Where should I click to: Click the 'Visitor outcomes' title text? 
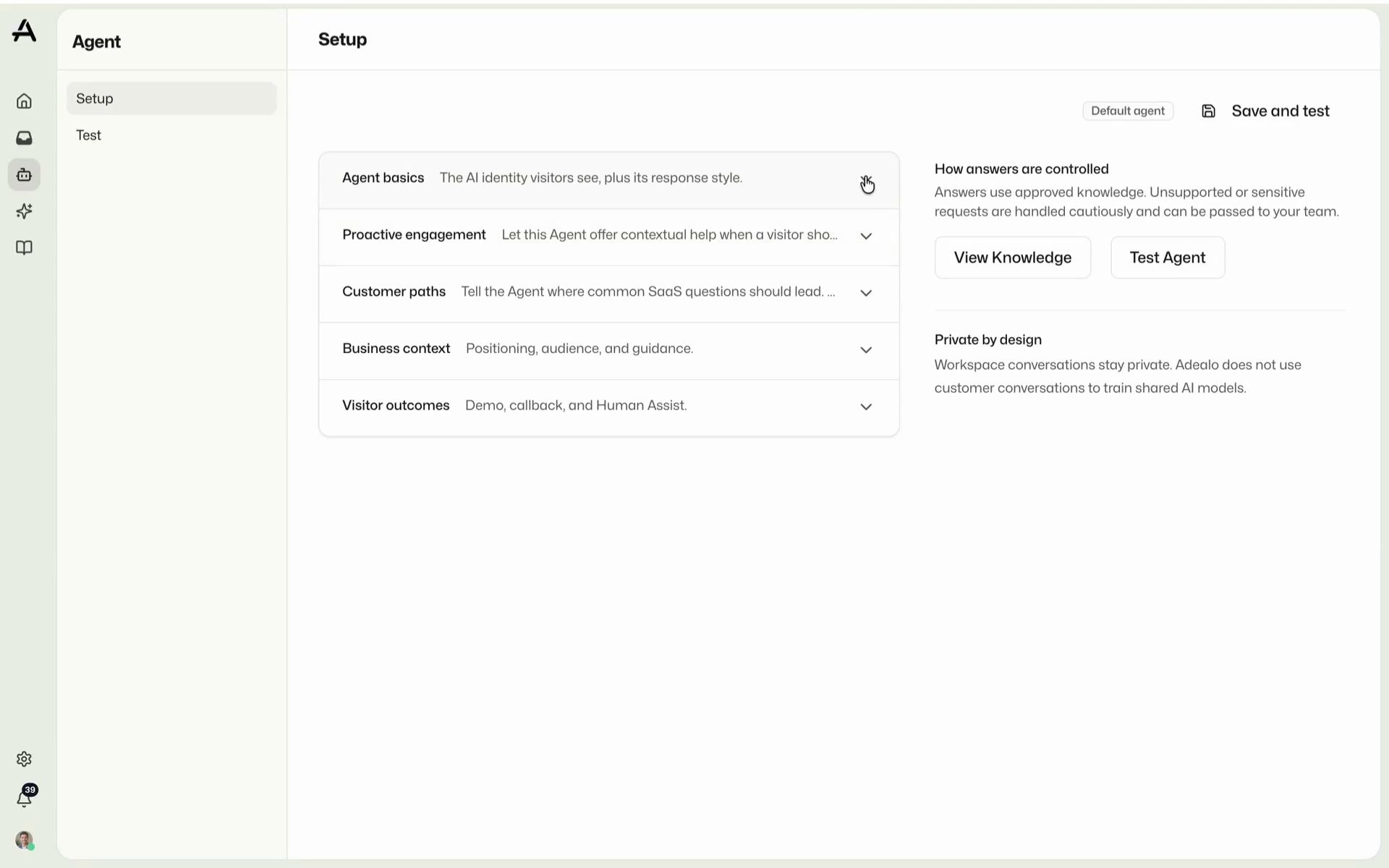pyautogui.click(x=396, y=405)
